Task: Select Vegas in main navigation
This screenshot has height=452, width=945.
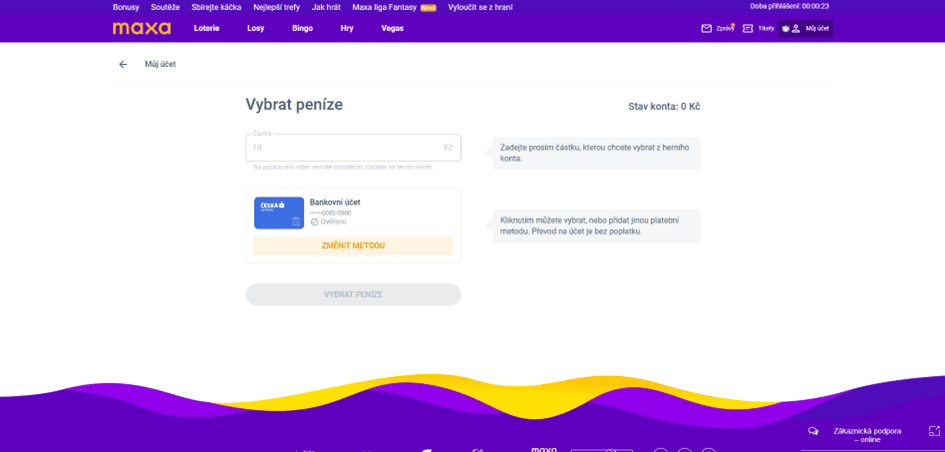Action: pyautogui.click(x=392, y=28)
